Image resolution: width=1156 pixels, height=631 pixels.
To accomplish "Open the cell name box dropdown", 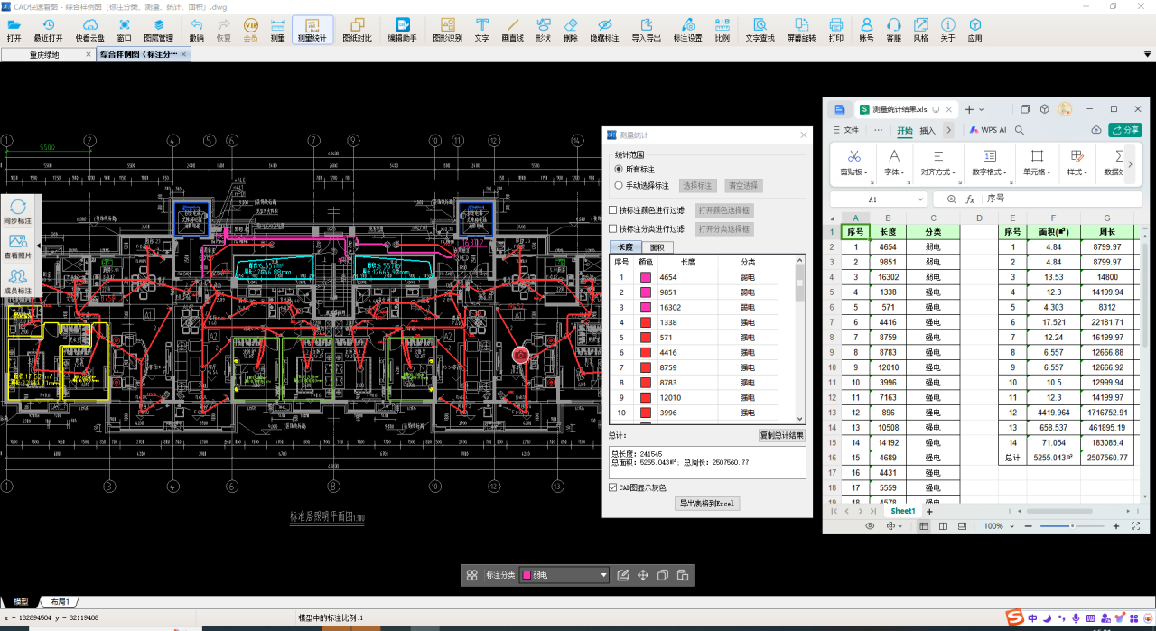I will point(920,199).
